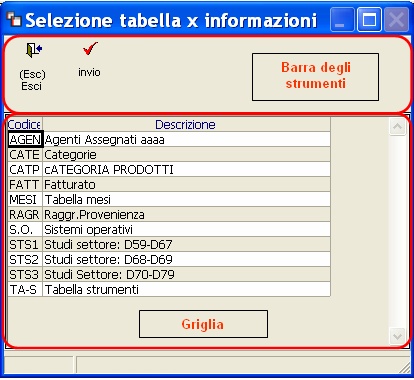Select the Categorie row
Screen dimensions: 414x380
[x=169, y=155]
